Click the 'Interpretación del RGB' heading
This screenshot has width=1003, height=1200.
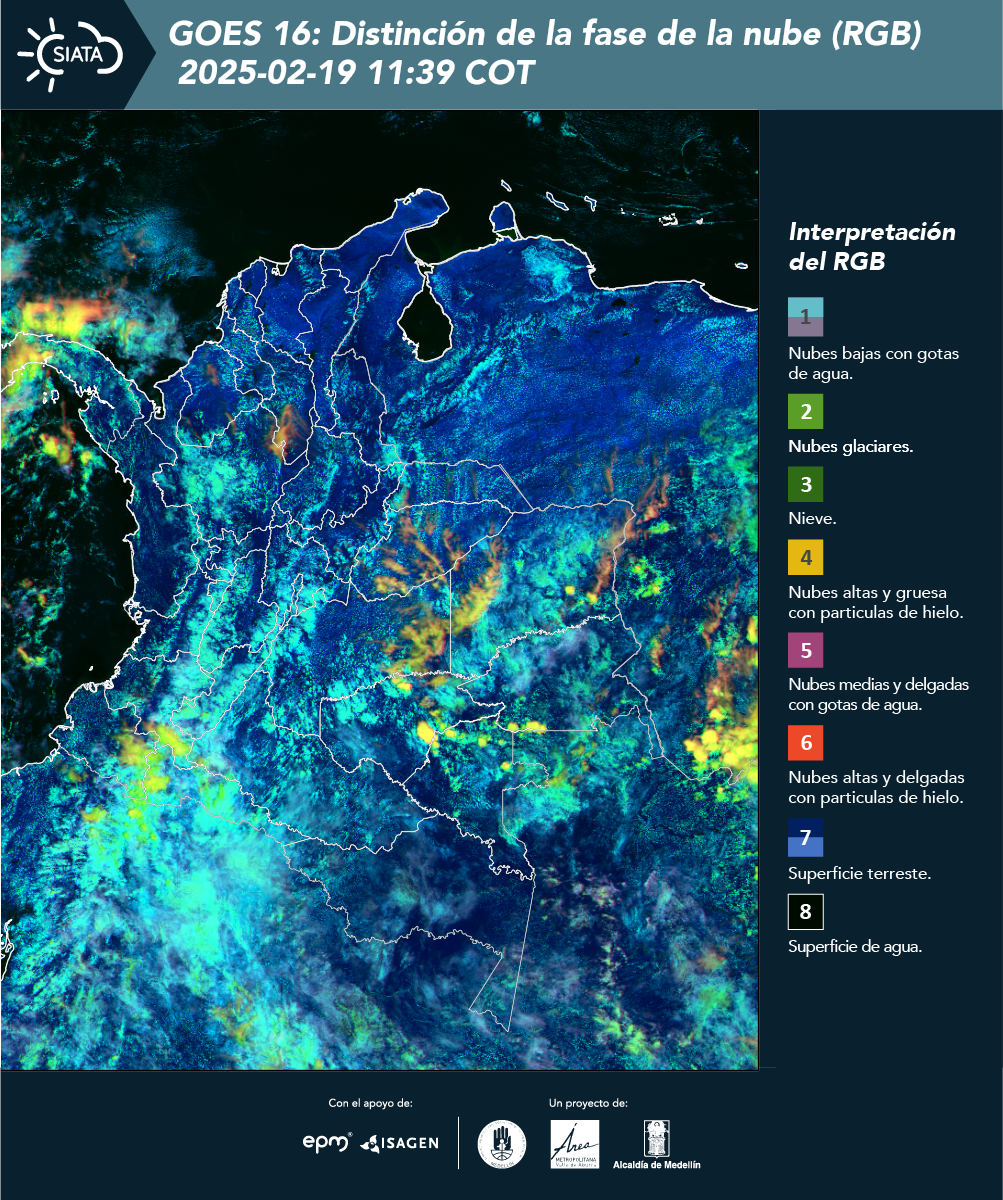pyautogui.click(x=872, y=246)
